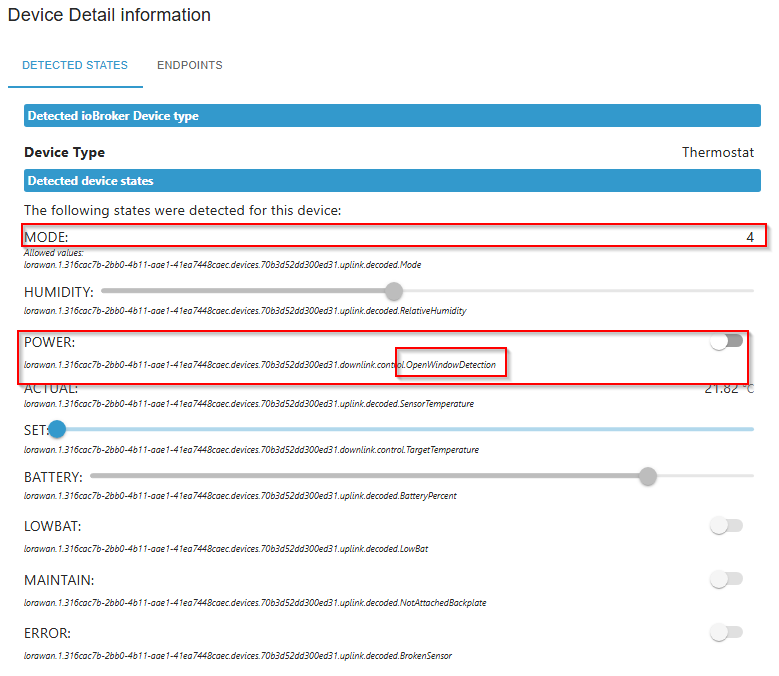The image size is (779, 676).
Task: Click the BatteryPercent state path
Action: coord(240,496)
